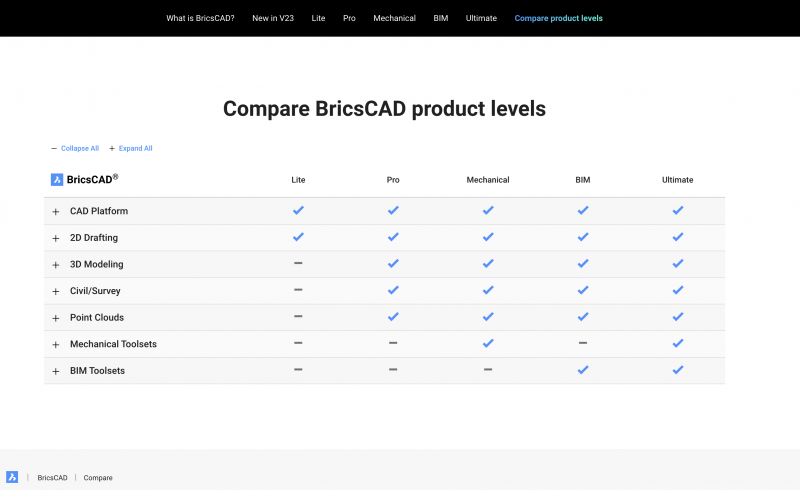Click Ultimate column header in table
Image resolution: width=800 pixels, height=490 pixels.
(x=678, y=180)
